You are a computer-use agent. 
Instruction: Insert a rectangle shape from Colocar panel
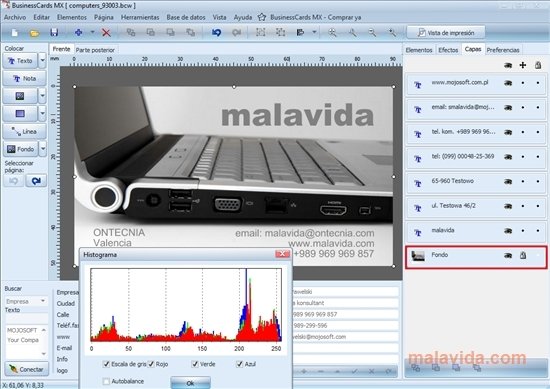click(x=20, y=113)
